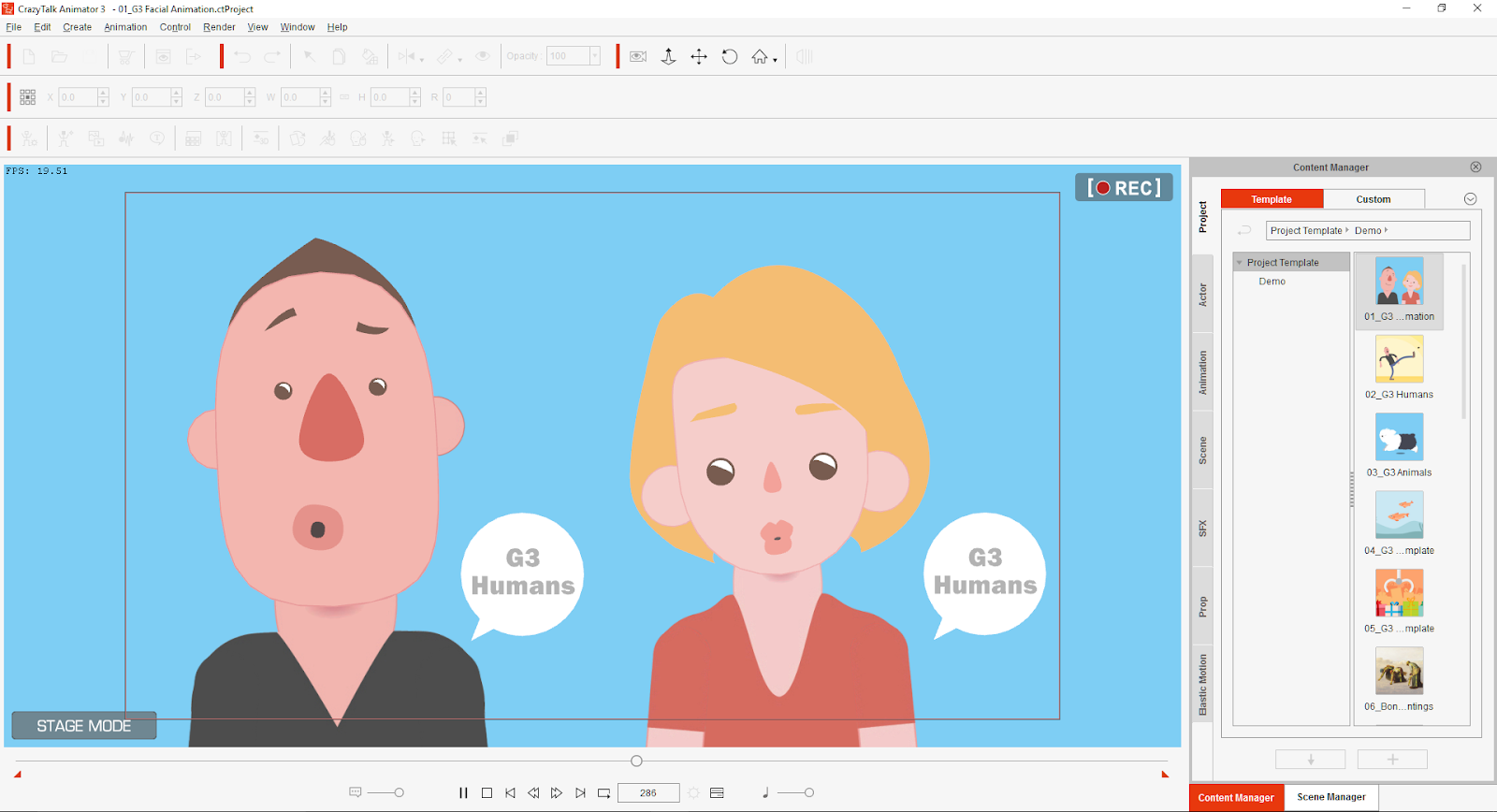1497x812 pixels.
Task: Select the camera rotate tool
Action: 730,57
